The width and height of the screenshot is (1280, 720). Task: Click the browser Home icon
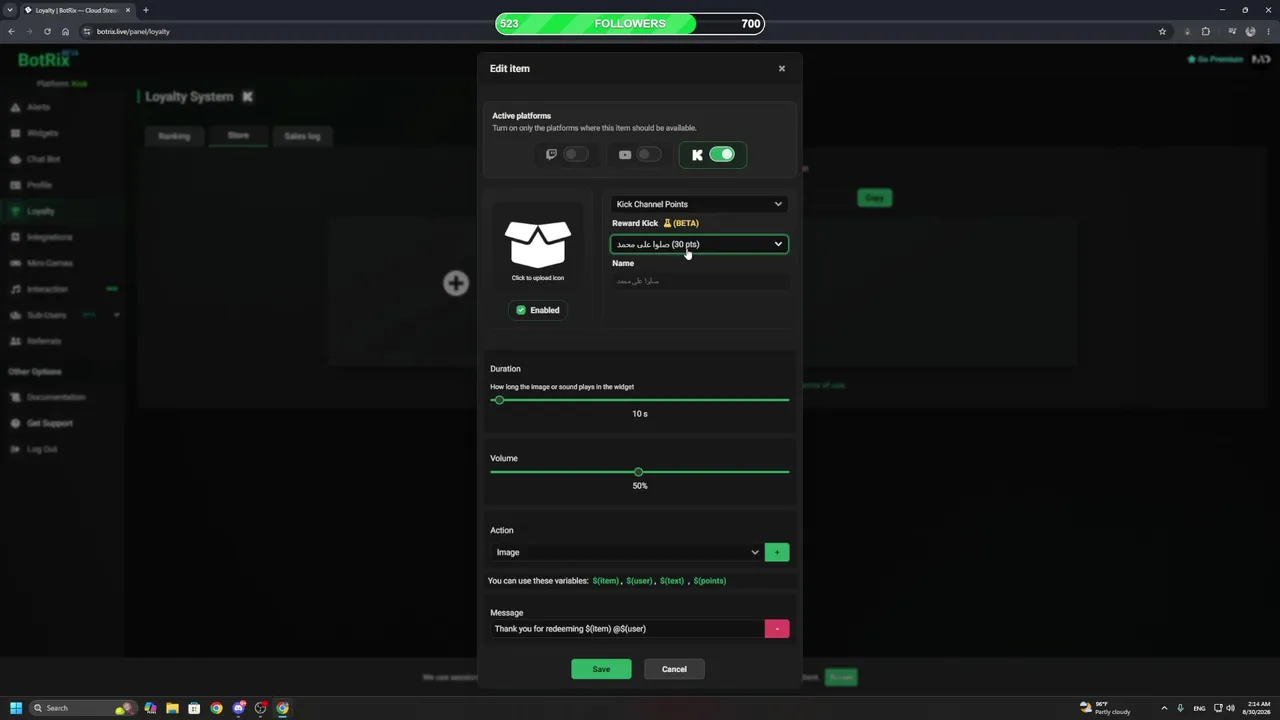click(66, 31)
